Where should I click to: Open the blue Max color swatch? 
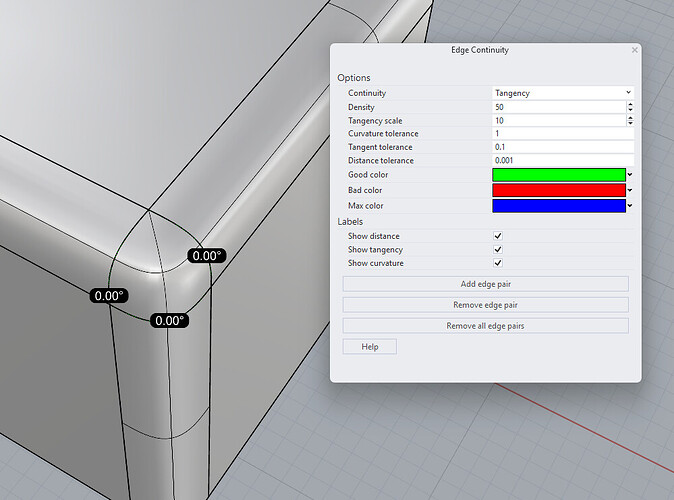click(x=559, y=206)
